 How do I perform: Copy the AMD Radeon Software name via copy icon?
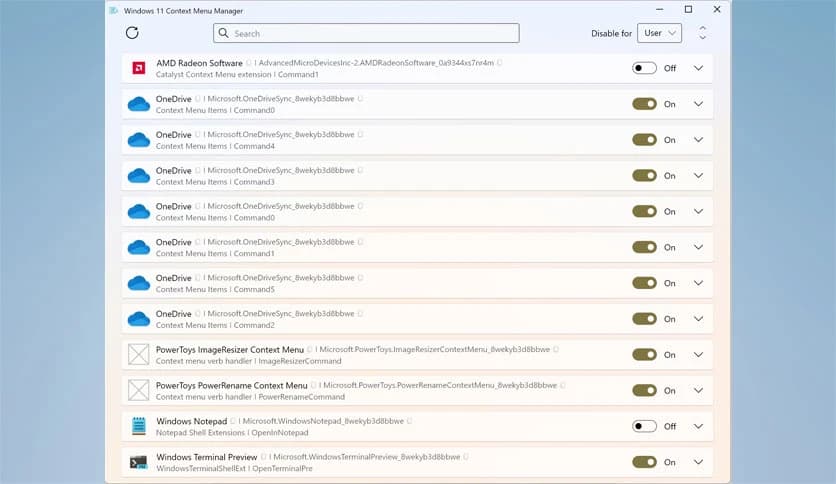pyautogui.click(x=248, y=63)
